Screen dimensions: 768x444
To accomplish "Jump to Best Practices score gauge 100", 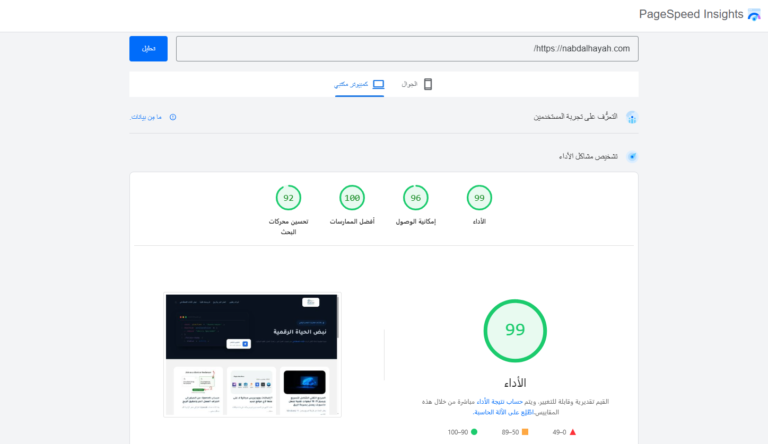I will point(352,198).
